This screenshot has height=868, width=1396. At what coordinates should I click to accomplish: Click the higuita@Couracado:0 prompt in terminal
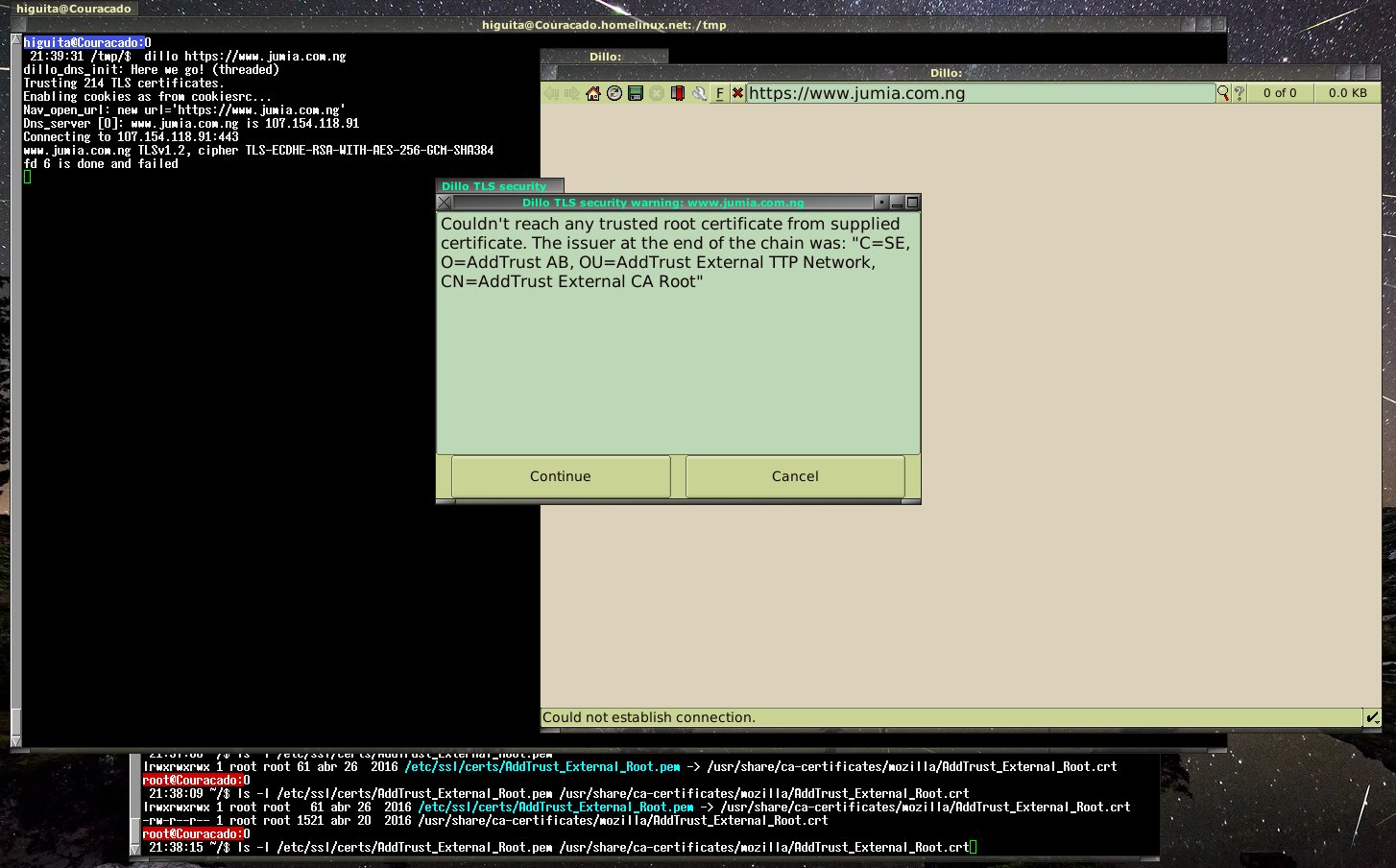[87, 42]
